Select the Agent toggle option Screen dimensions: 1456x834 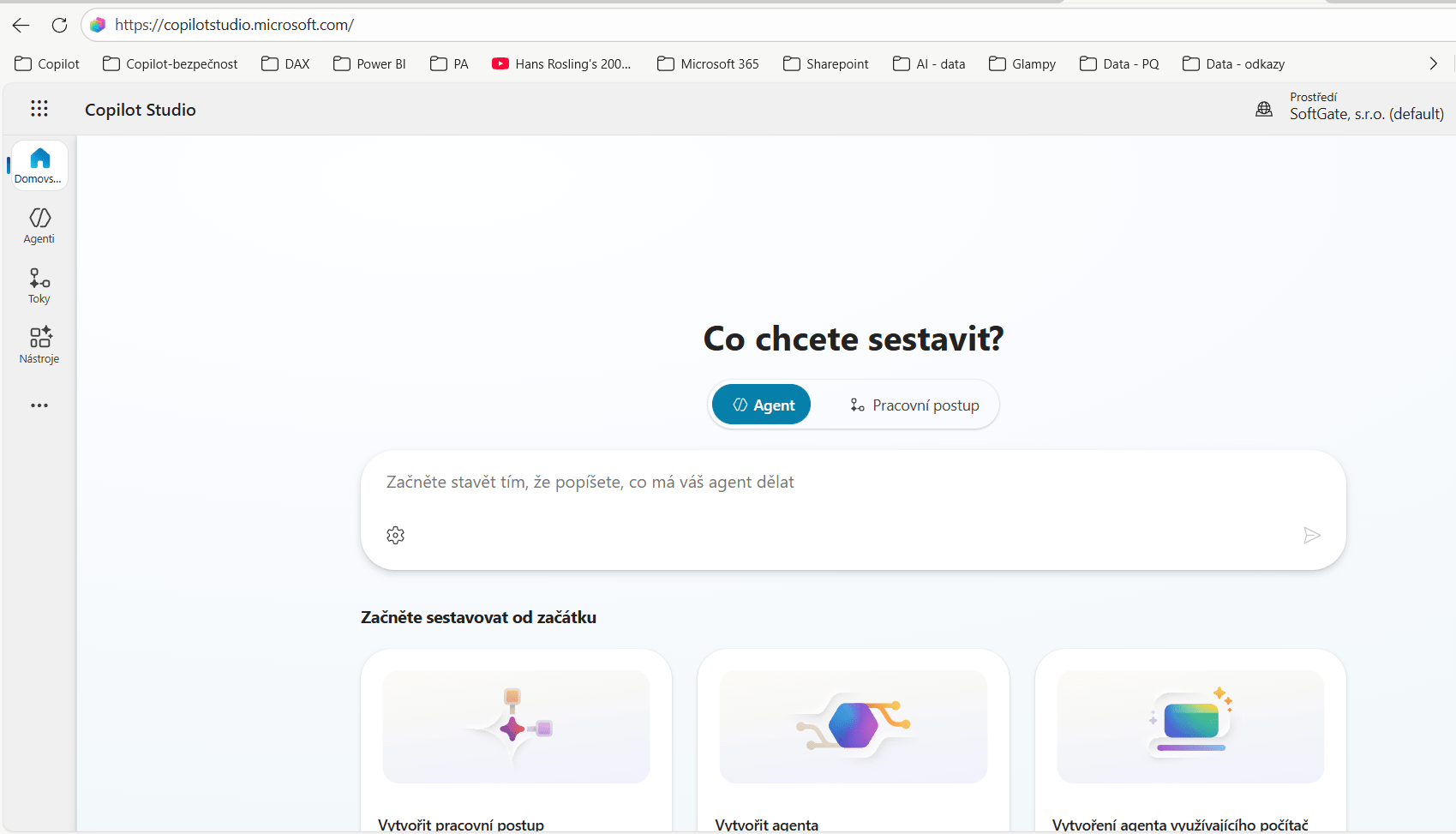pyautogui.click(x=762, y=405)
